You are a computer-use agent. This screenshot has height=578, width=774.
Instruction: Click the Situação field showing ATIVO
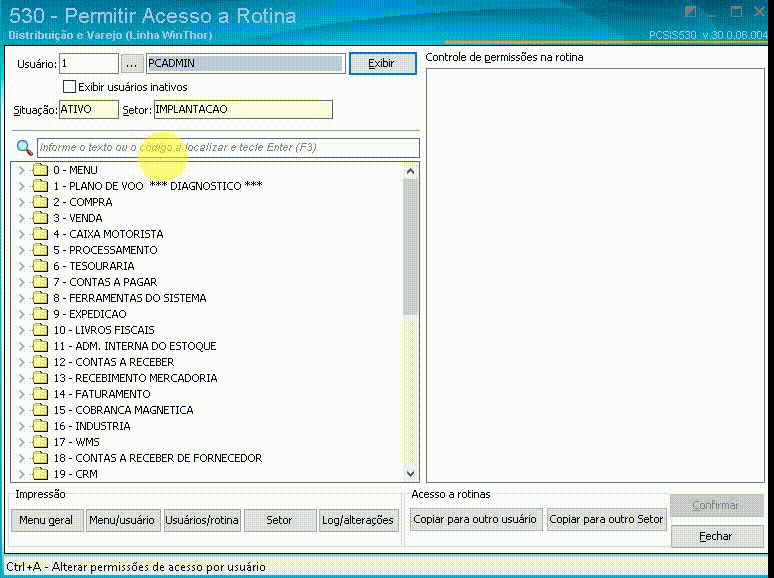[89, 110]
